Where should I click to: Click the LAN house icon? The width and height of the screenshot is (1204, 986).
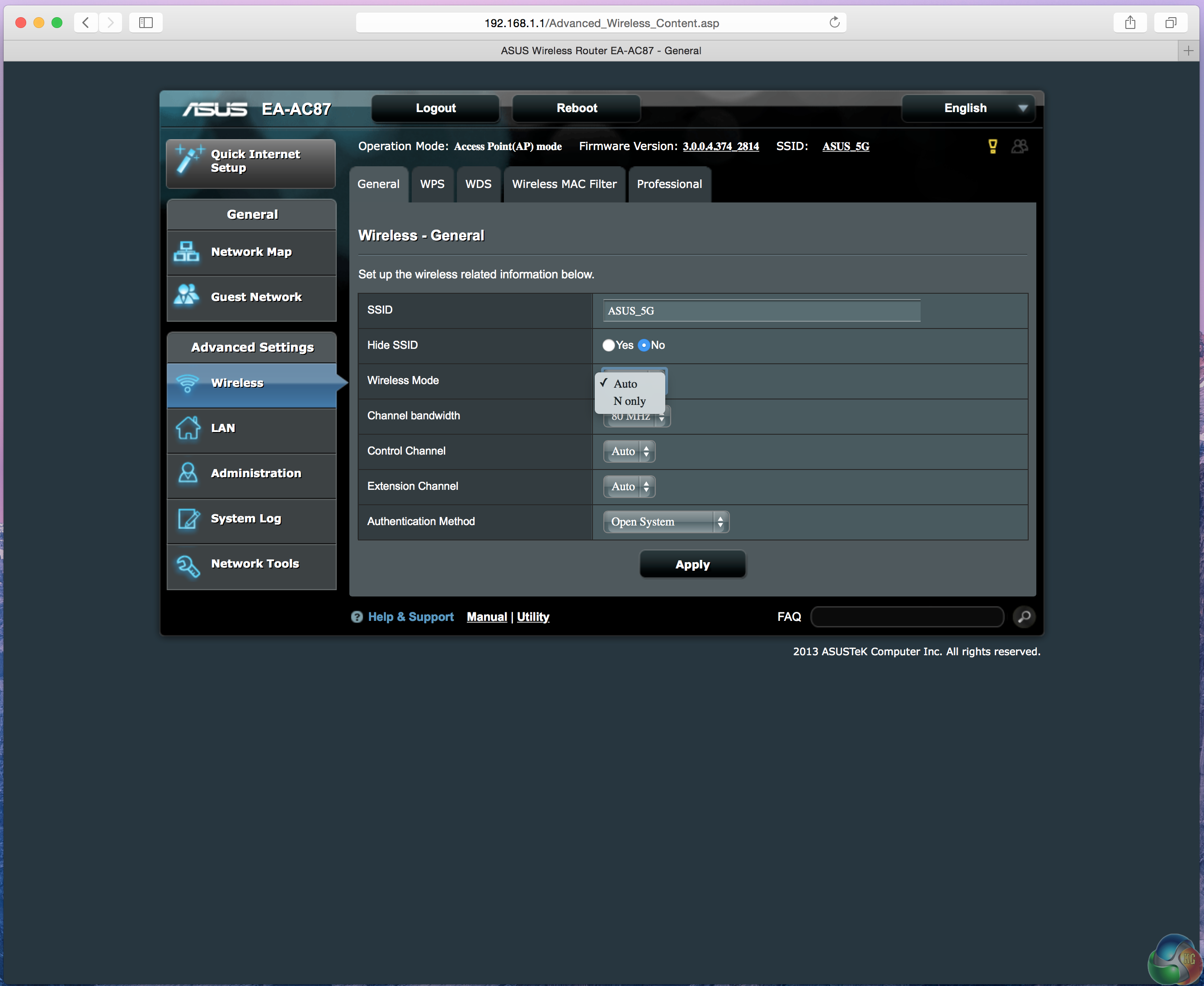click(188, 427)
